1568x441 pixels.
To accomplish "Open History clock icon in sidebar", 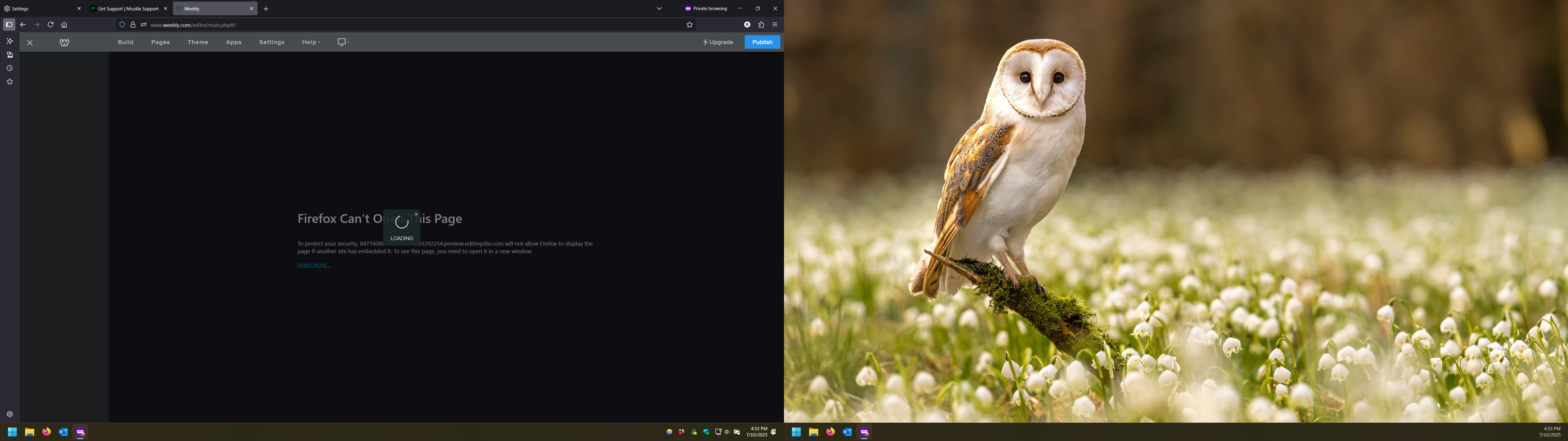I will pos(10,68).
